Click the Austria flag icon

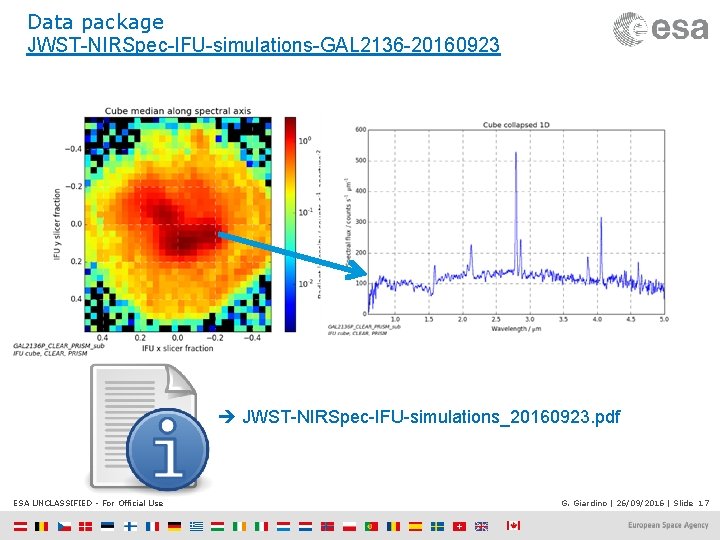21,526
